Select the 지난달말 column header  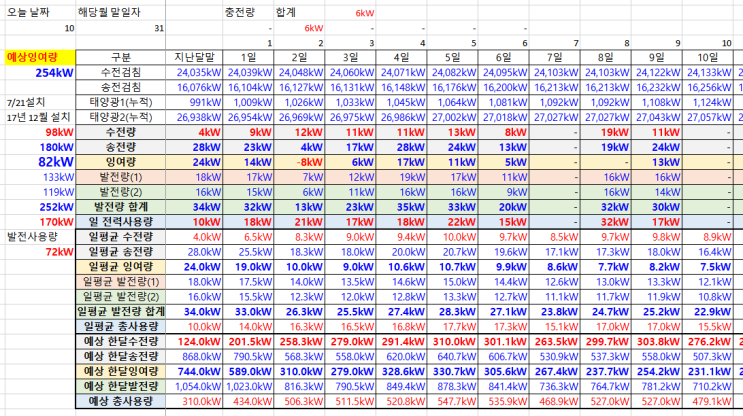pyautogui.click(x=194, y=57)
